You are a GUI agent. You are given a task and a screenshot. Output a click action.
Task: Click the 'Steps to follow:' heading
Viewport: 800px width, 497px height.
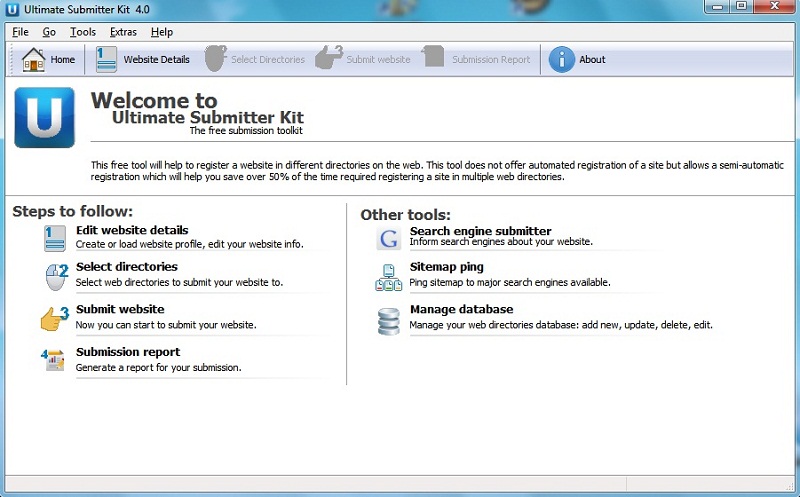pyautogui.click(x=72, y=211)
